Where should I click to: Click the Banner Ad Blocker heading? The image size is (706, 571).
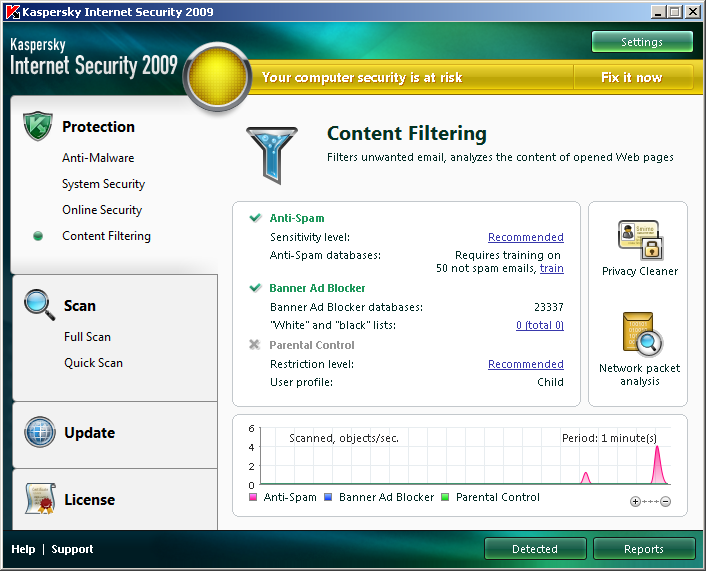[x=317, y=288]
